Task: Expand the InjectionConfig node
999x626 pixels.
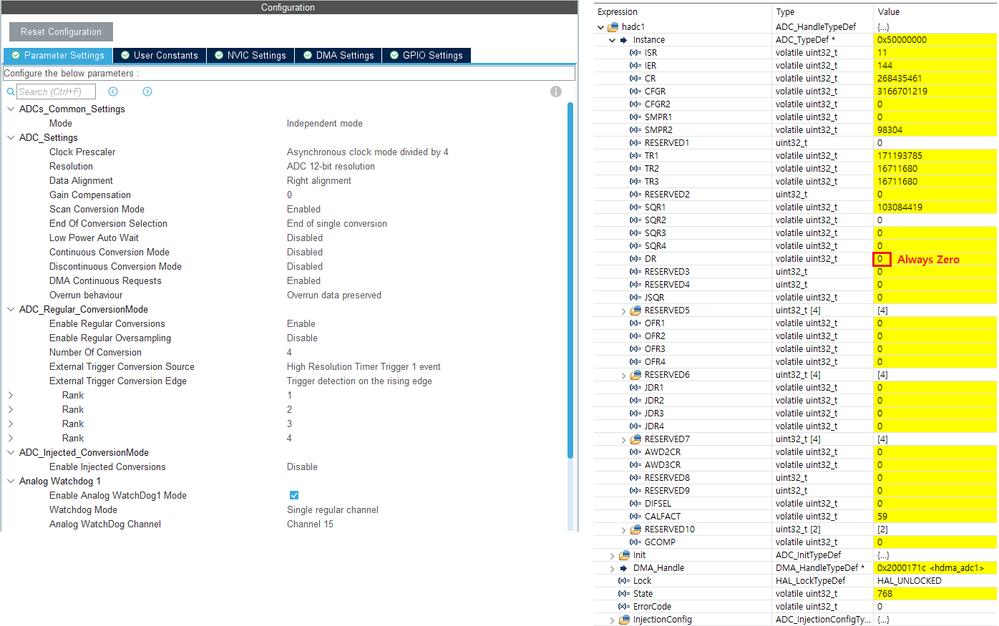Action: pyautogui.click(x=612, y=620)
